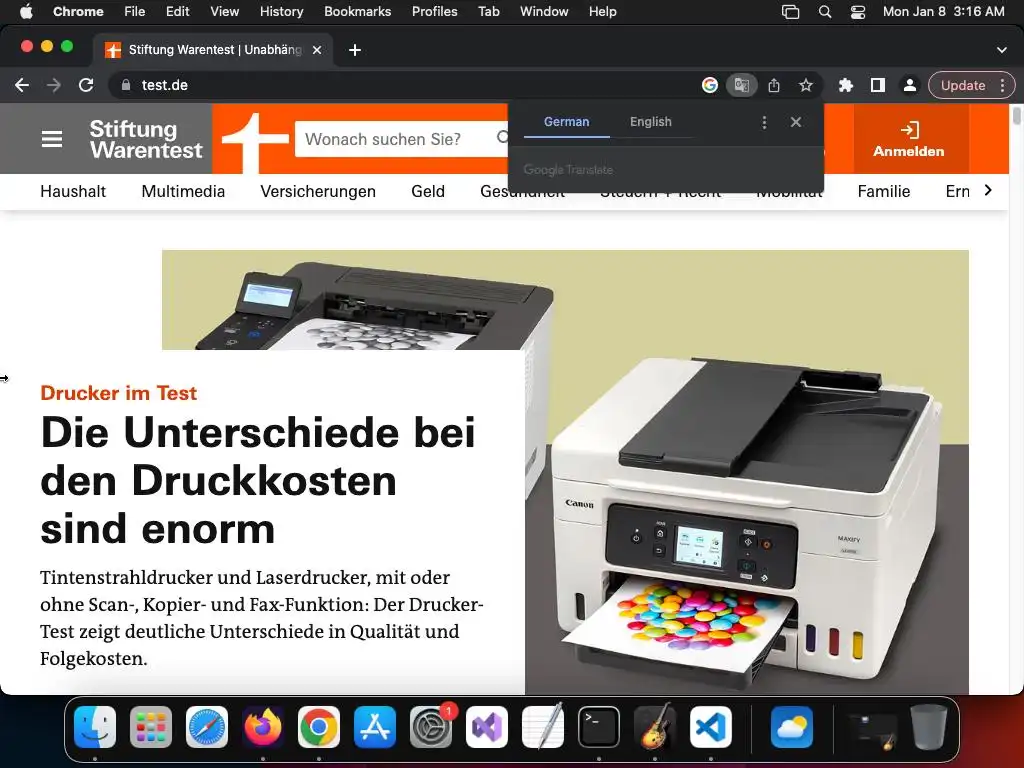Open the Chrome profile avatar

coord(909,85)
